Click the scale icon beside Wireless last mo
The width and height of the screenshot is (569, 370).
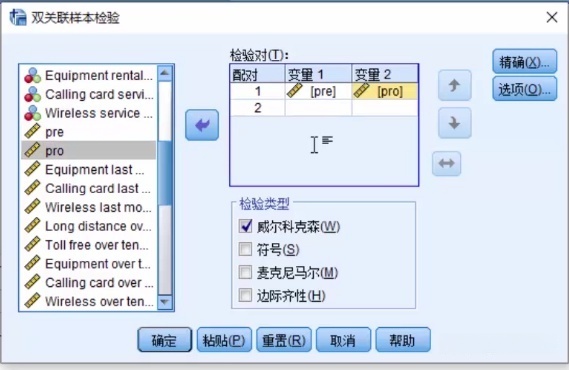(x=32, y=207)
